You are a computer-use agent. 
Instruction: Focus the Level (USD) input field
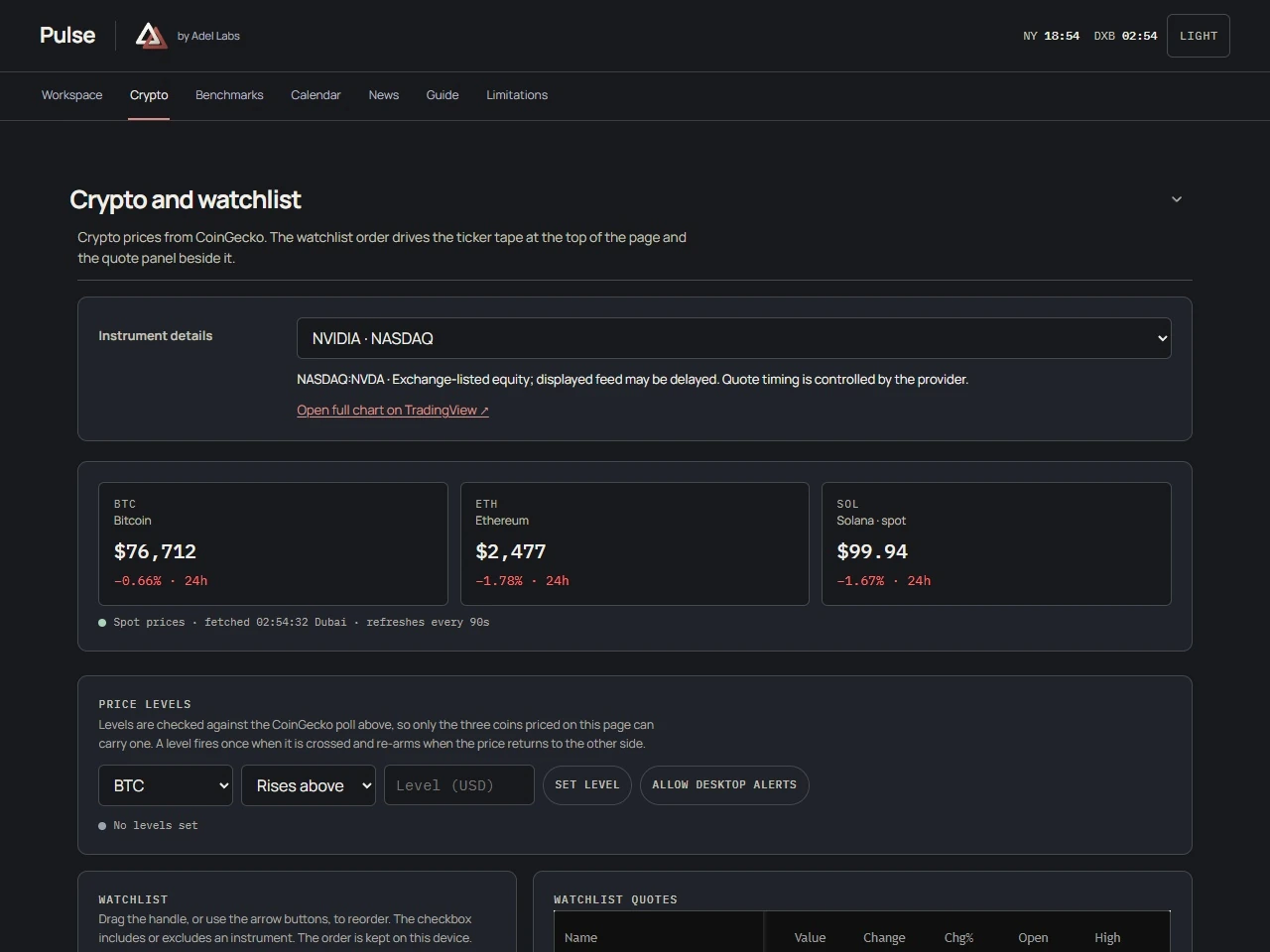(x=459, y=785)
